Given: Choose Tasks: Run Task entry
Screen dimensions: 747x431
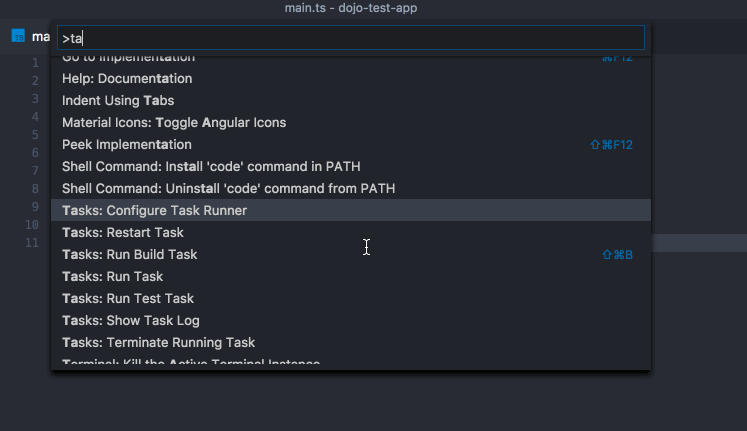Looking at the screenshot, I should (x=351, y=276).
